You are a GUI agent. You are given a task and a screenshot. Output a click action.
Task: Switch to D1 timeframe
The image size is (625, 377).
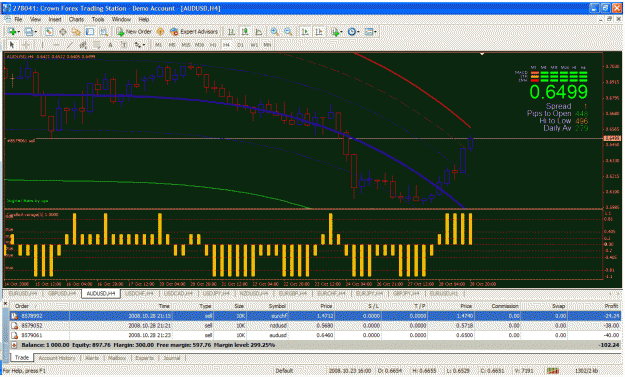[x=240, y=45]
